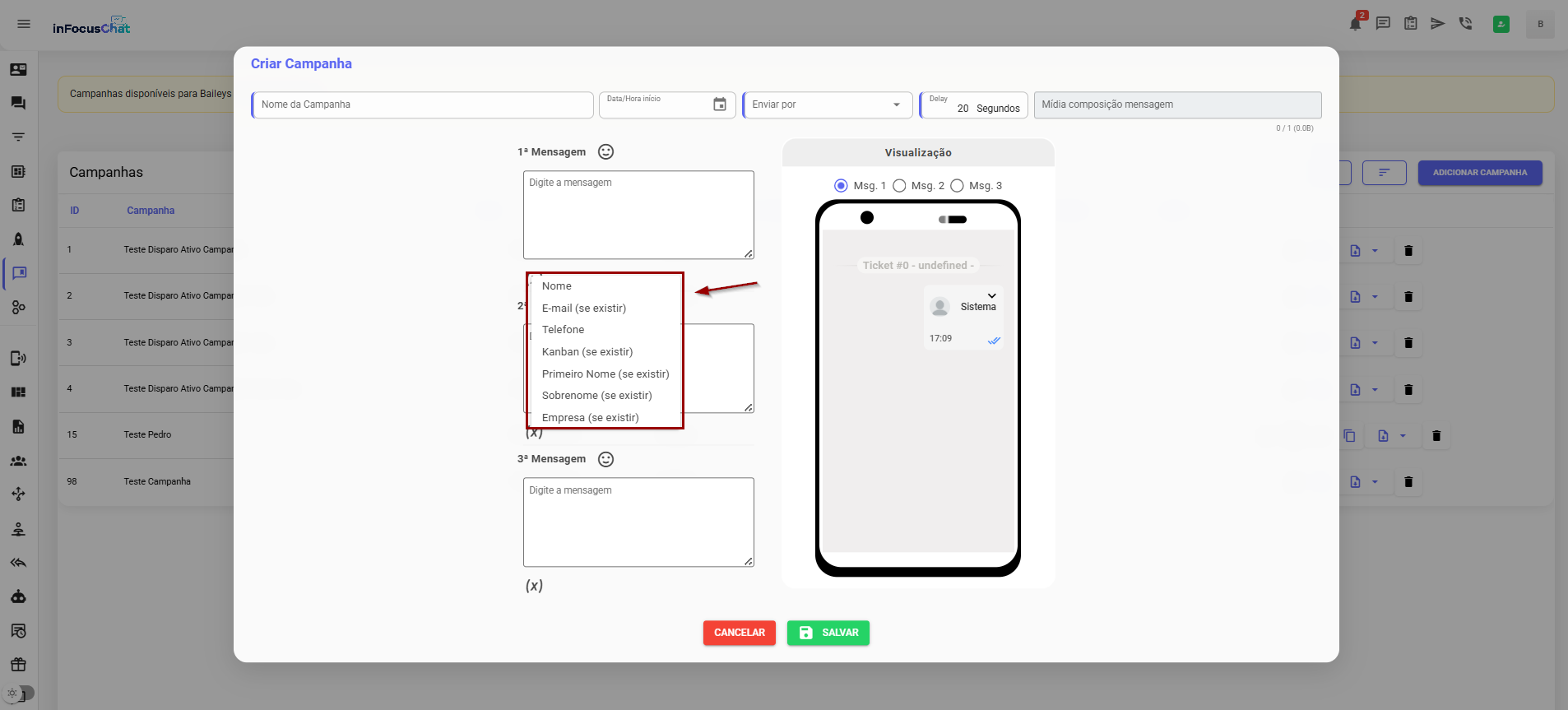The height and width of the screenshot is (710, 1568).
Task: Select the Msg. 3 preview radio
Action: click(x=957, y=186)
